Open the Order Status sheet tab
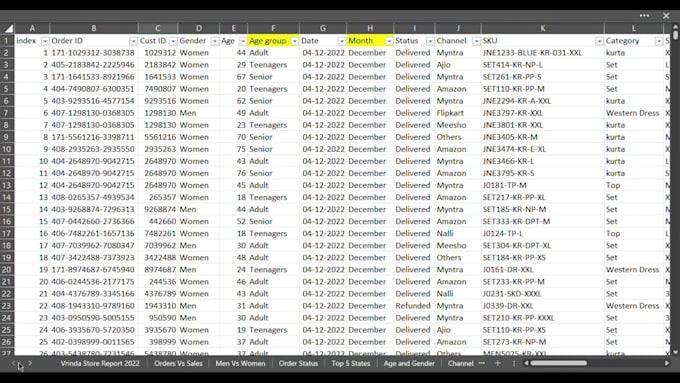This screenshot has width=680, height=383. pyautogui.click(x=298, y=363)
